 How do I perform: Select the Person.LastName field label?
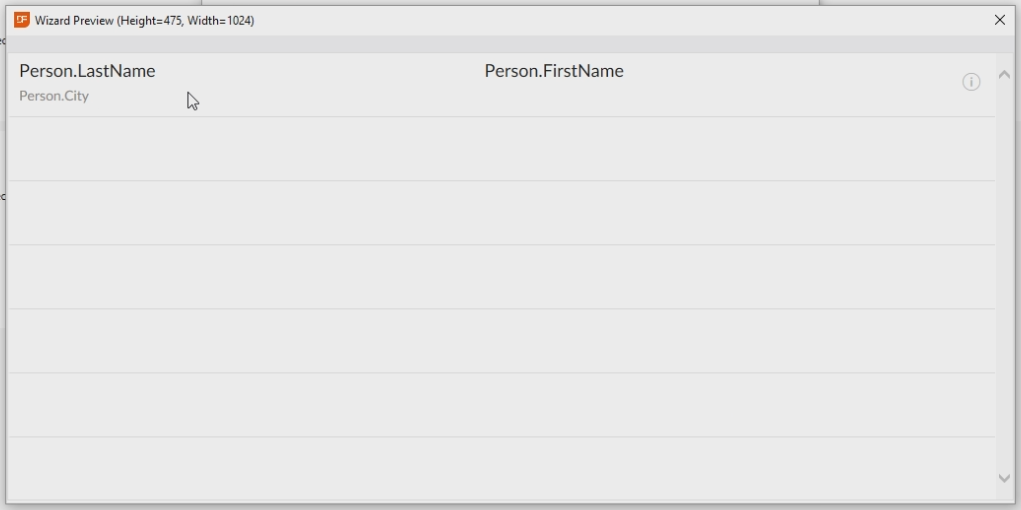tap(87, 71)
